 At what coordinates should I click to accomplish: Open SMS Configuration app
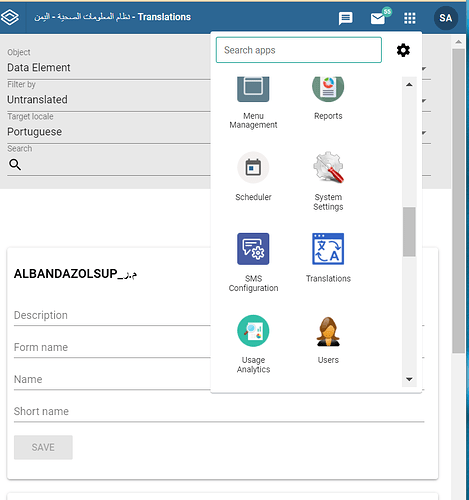253,262
